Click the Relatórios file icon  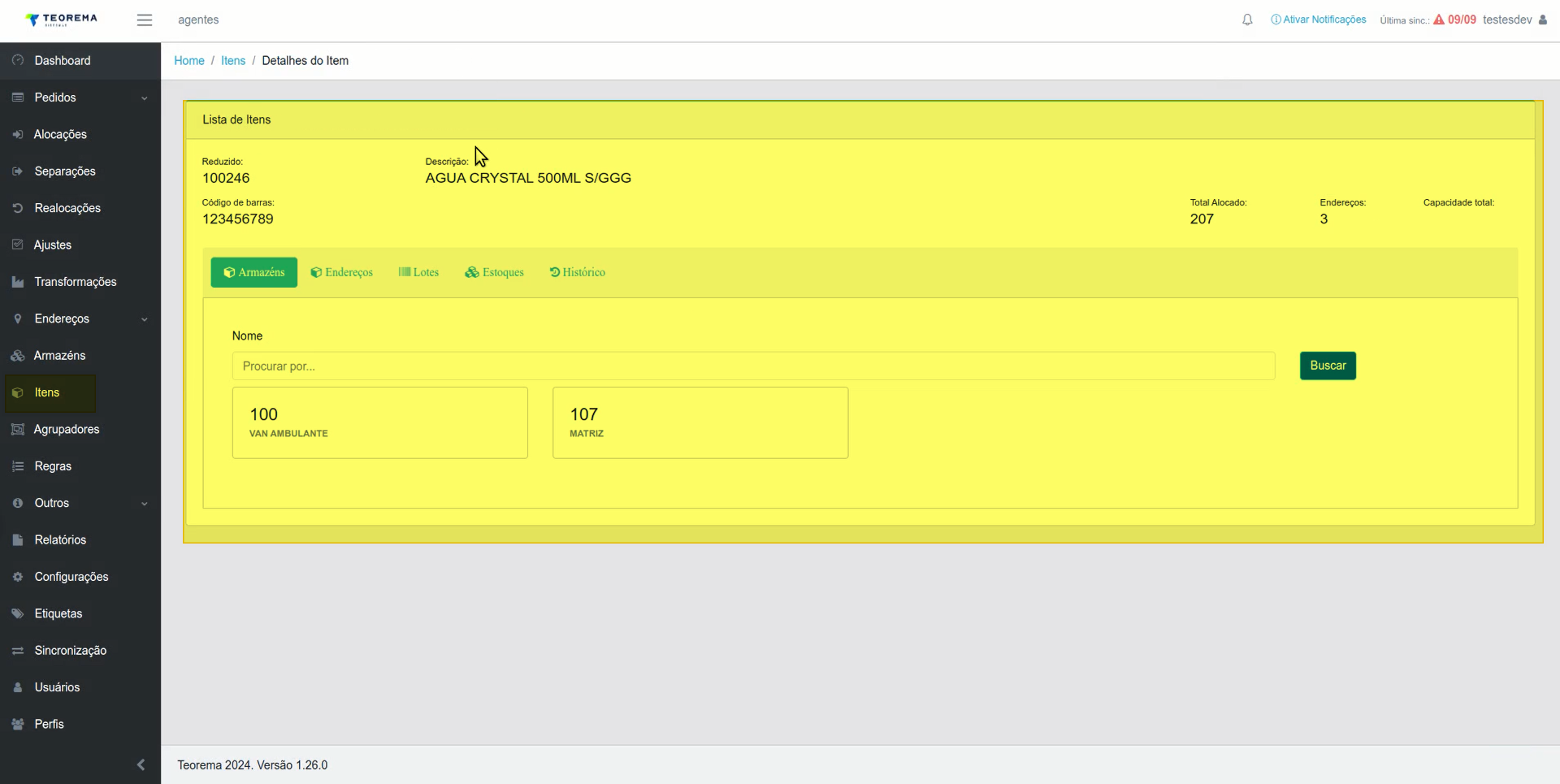pyautogui.click(x=18, y=539)
